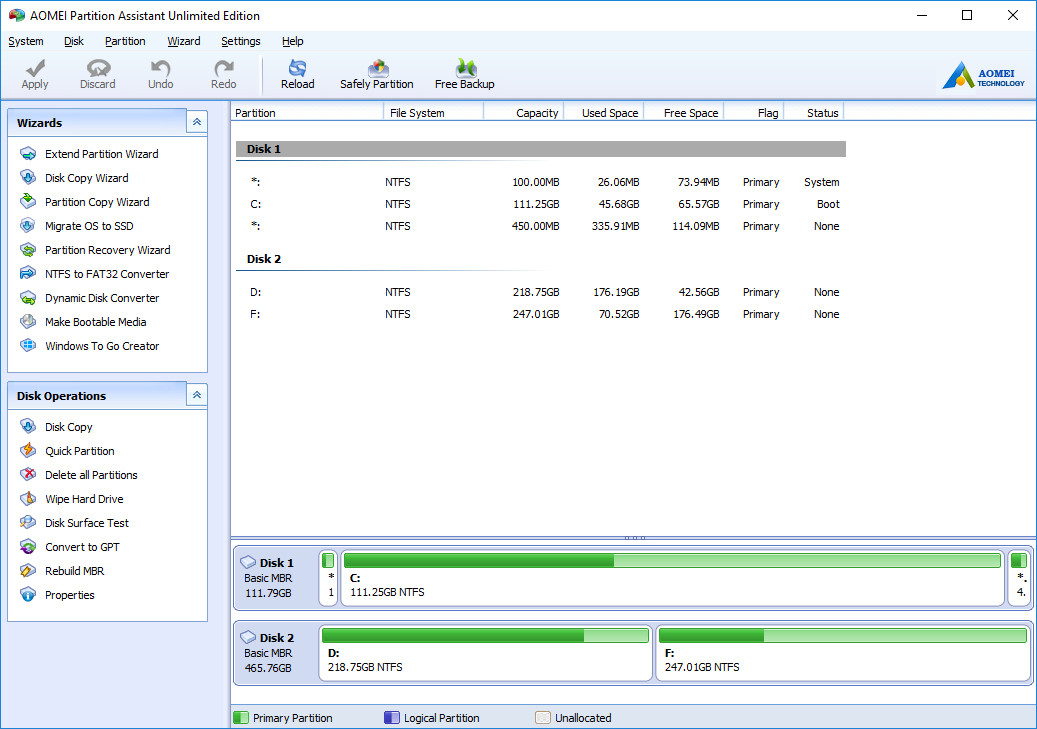
Task: Open the Wizard menu
Action: (183, 41)
